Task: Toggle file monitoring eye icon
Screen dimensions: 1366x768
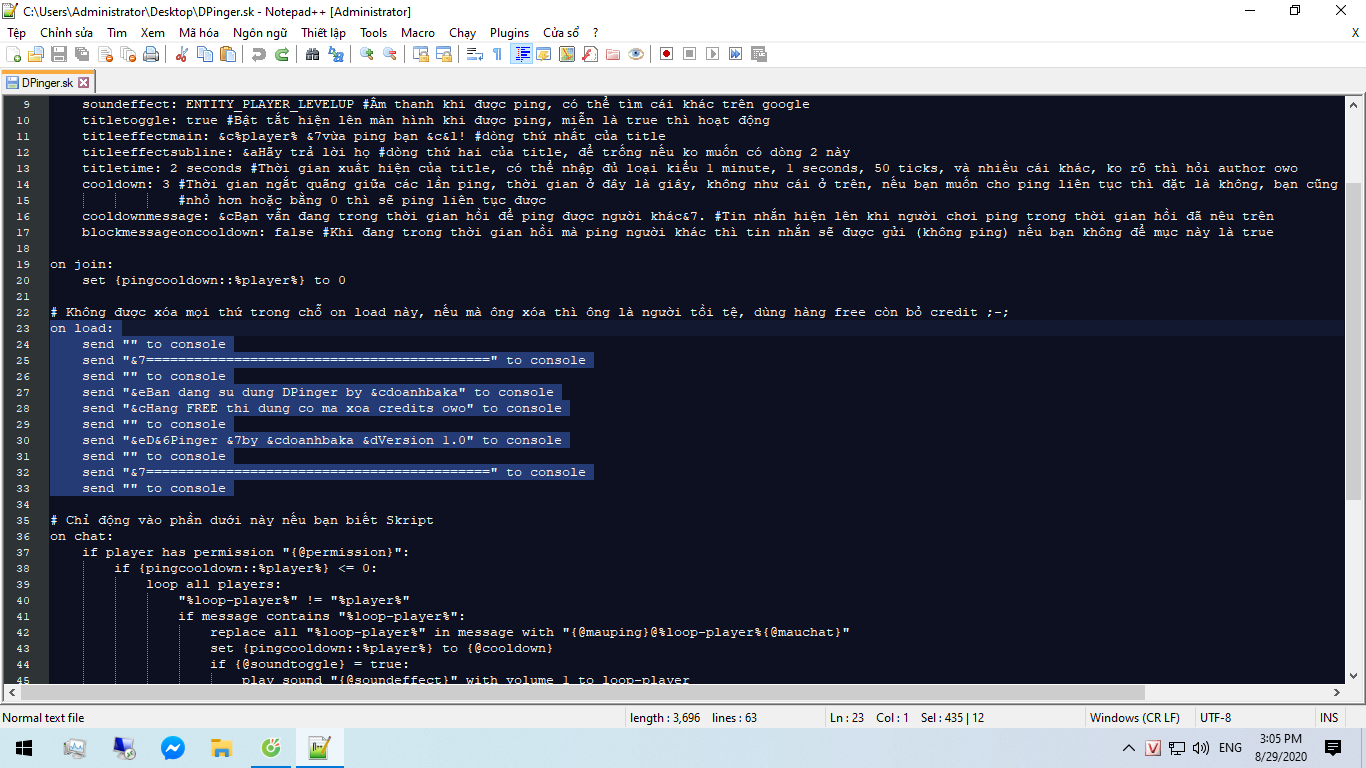Action: click(x=636, y=54)
